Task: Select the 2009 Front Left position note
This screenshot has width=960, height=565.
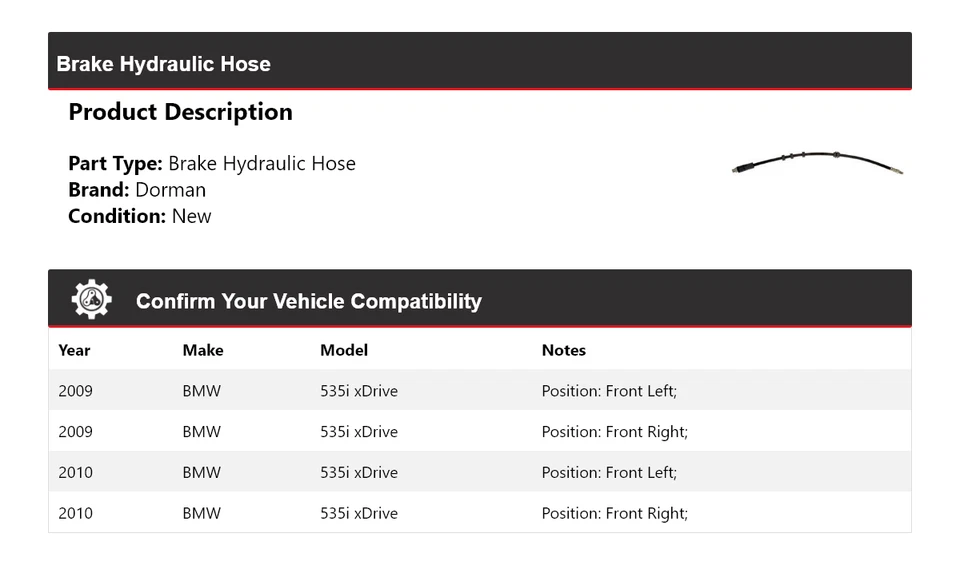Action: click(609, 391)
